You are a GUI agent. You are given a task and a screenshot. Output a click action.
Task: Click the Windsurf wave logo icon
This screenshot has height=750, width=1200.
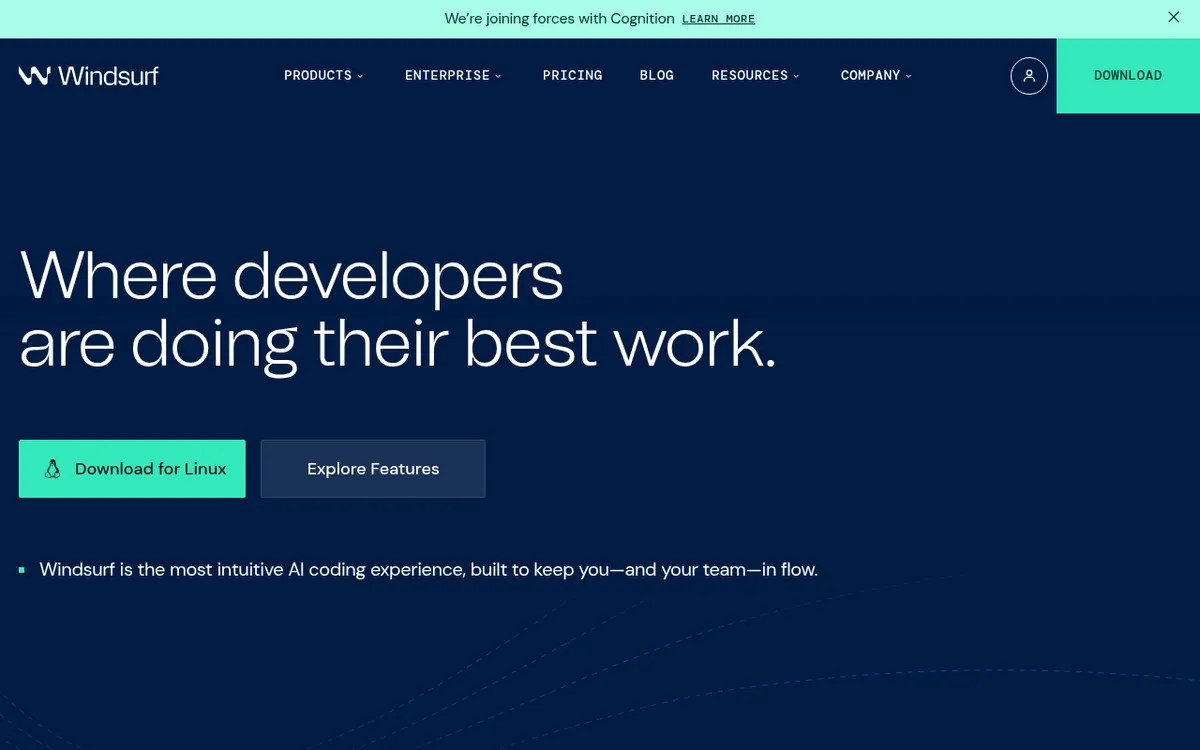coord(34,76)
